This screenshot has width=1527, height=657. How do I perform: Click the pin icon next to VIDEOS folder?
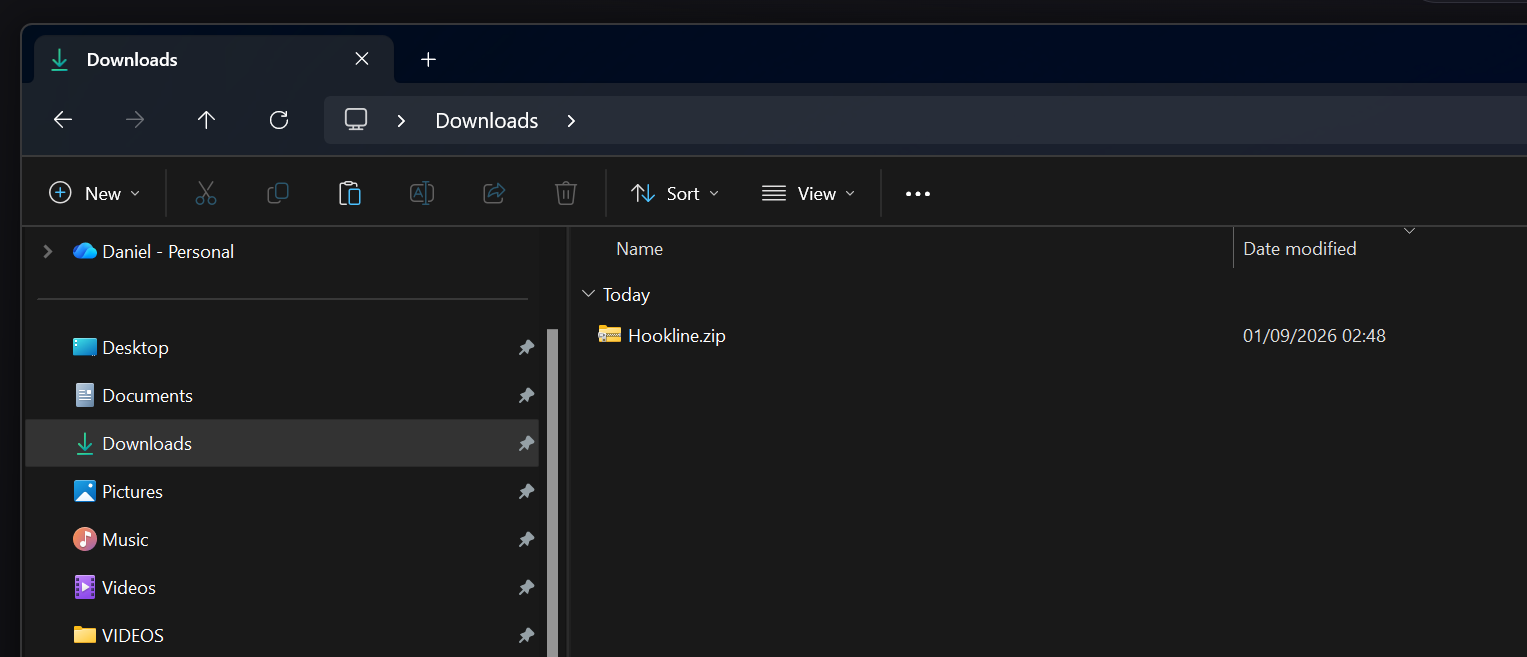coord(526,636)
